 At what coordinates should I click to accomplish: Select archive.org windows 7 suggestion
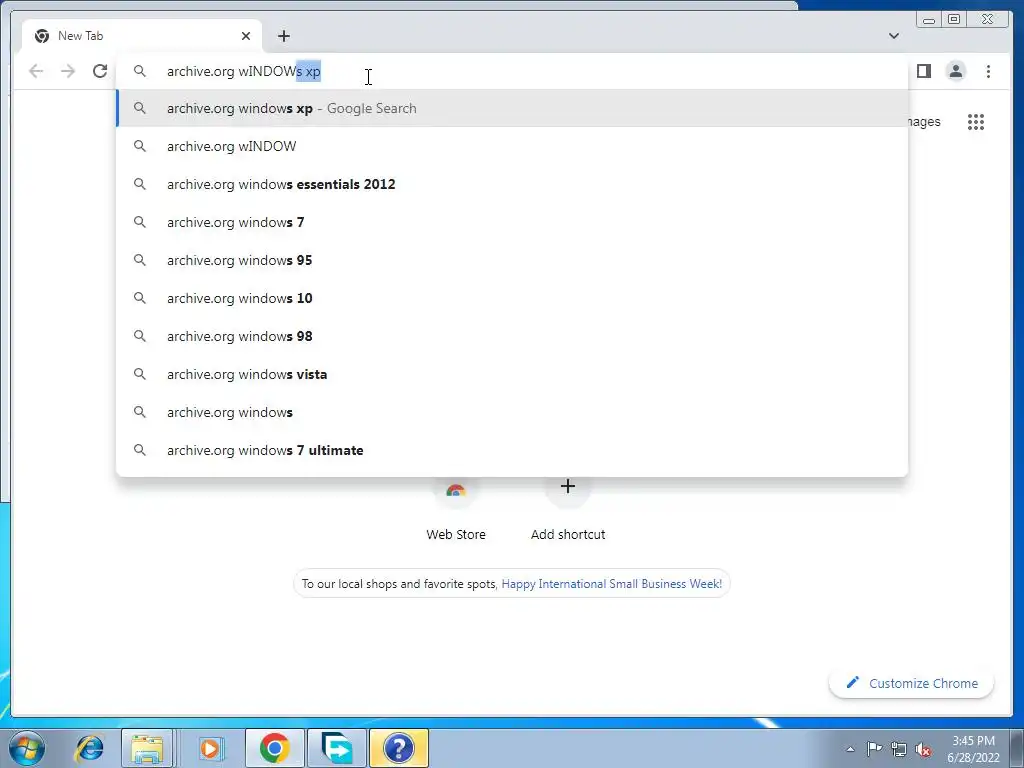click(x=512, y=222)
